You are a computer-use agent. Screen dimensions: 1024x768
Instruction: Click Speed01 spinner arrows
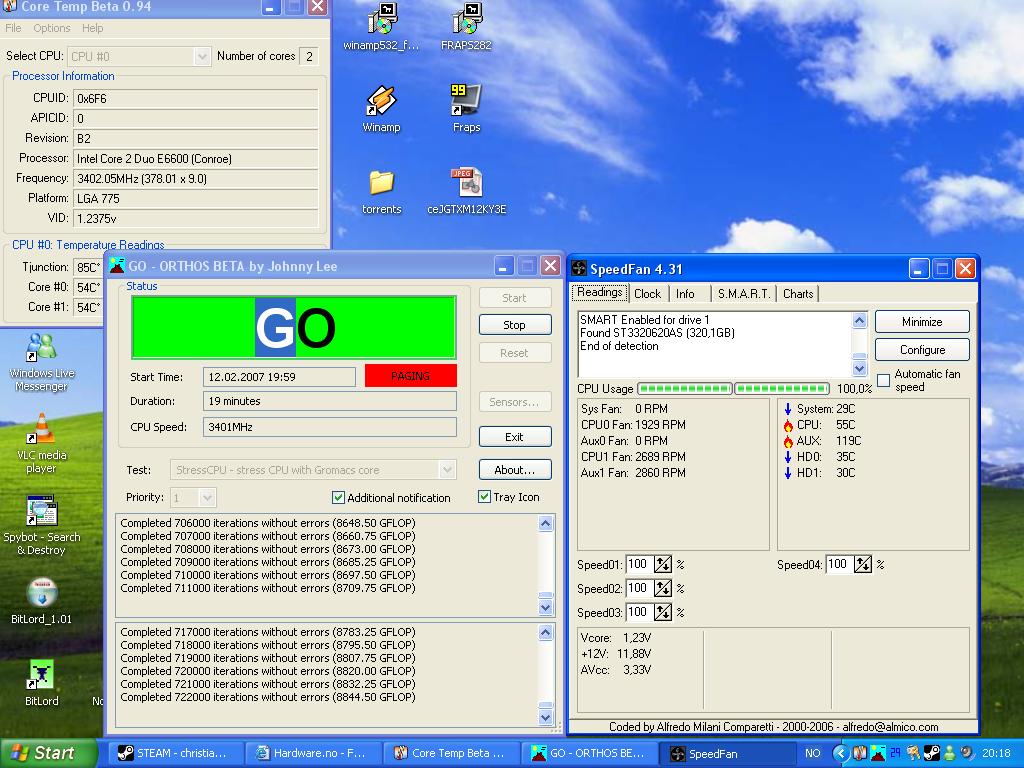pyautogui.click(x=662, y=564)
